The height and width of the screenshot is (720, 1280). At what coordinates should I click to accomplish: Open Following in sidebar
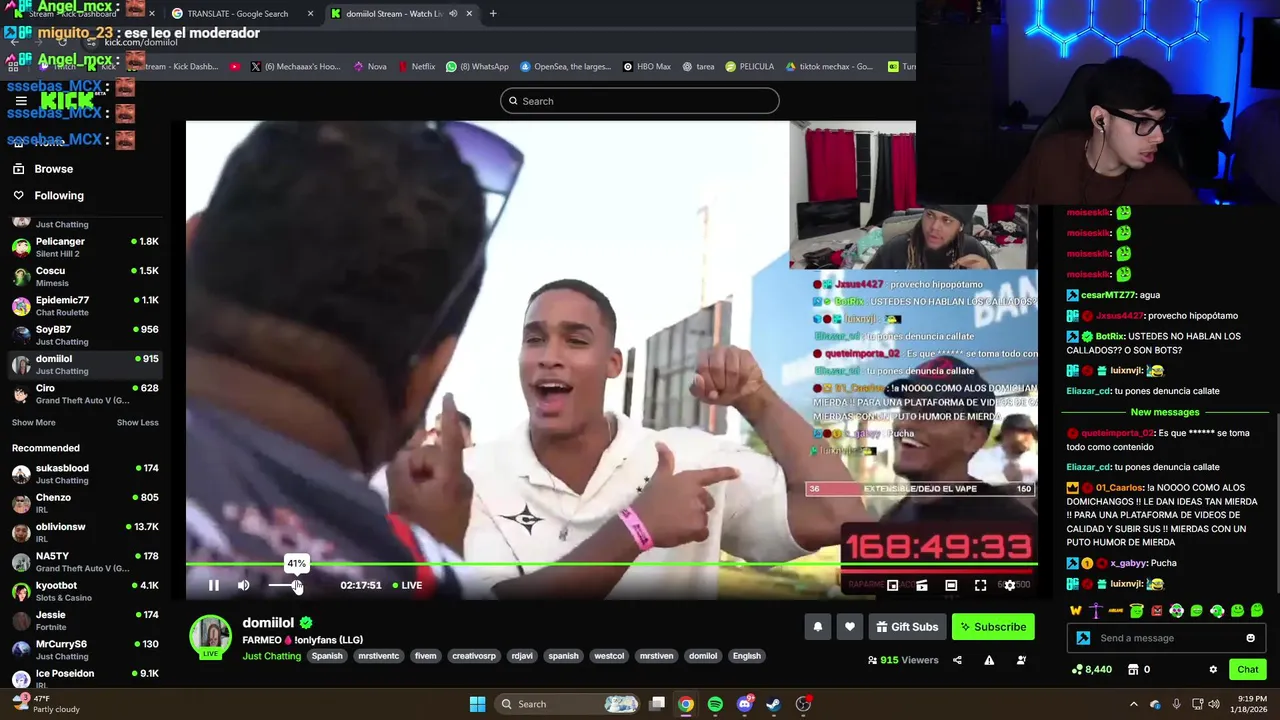(x=58, y=196)
